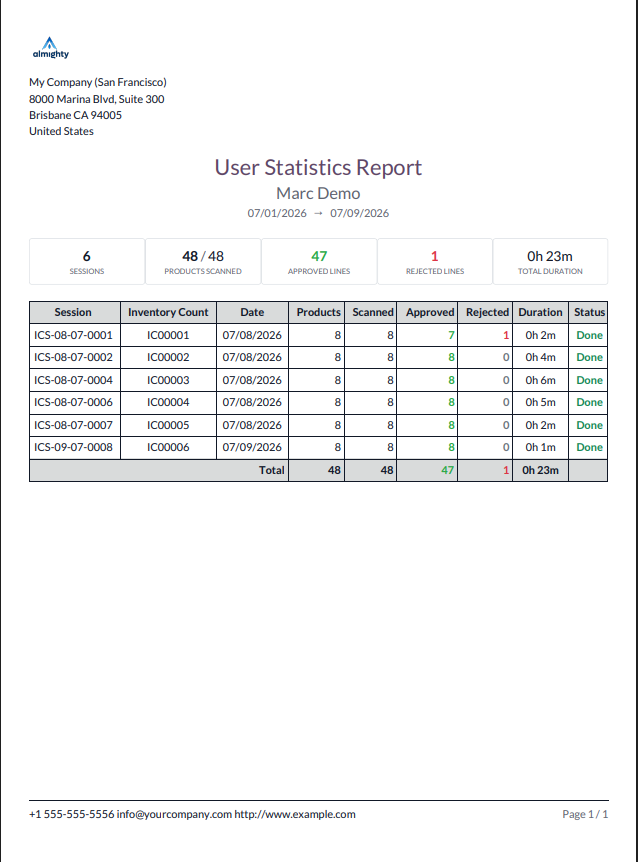Click the Inventory Count column header
Screen dimensions: 638x862
click(168, 312)
